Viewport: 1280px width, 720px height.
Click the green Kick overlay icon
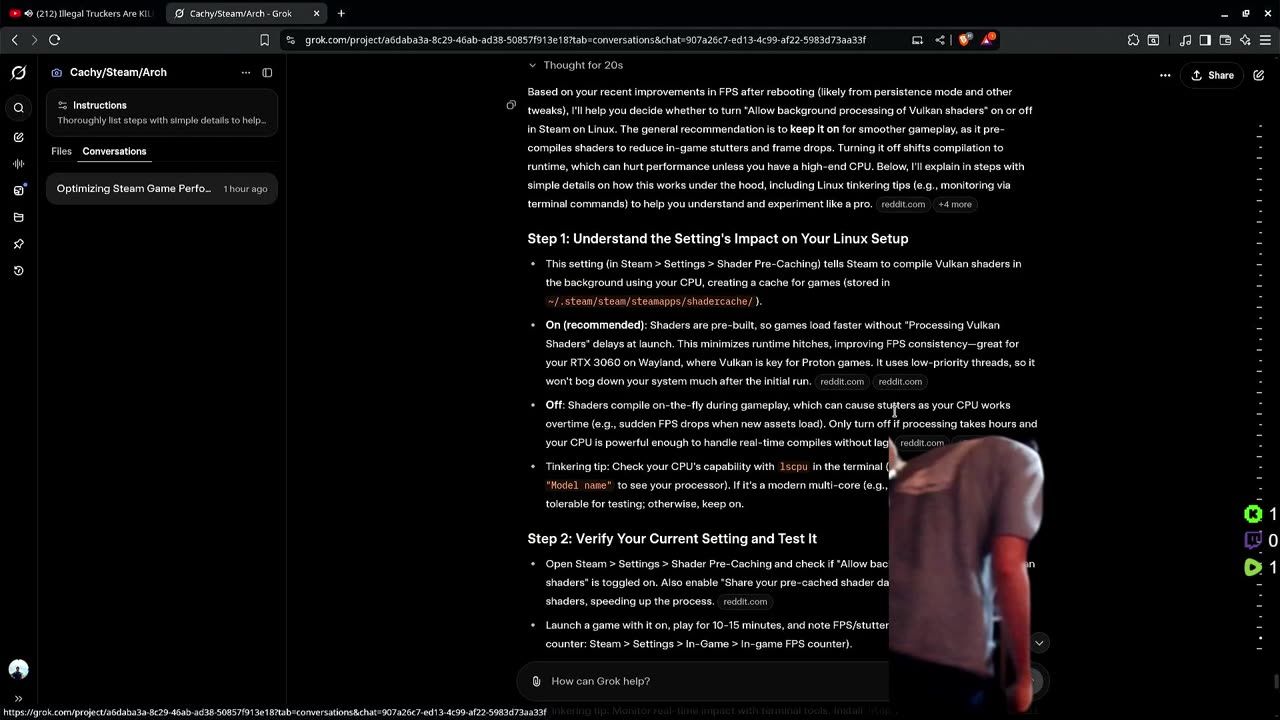pos(1253,514)
